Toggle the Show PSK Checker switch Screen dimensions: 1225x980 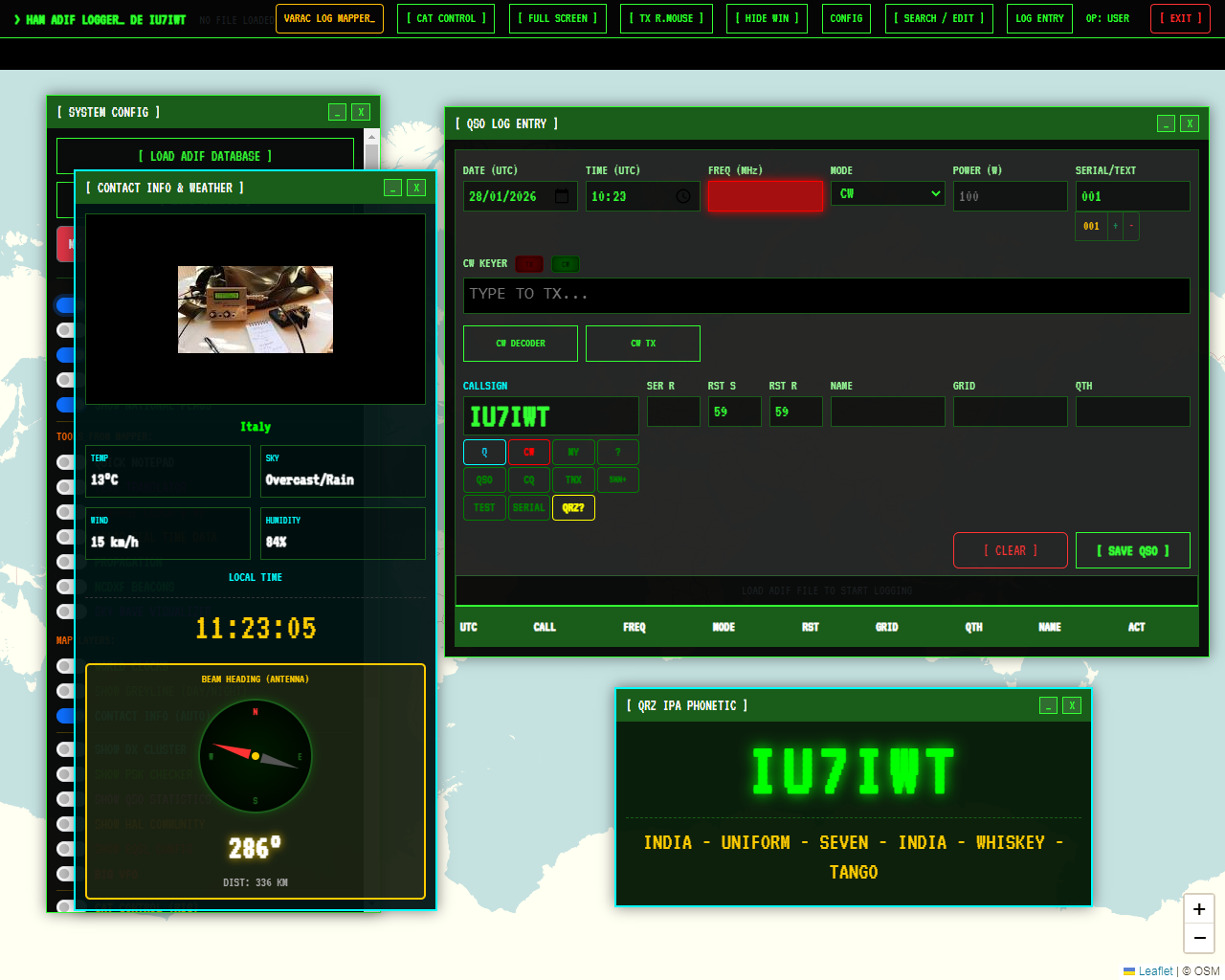click(x=64, y=774)
